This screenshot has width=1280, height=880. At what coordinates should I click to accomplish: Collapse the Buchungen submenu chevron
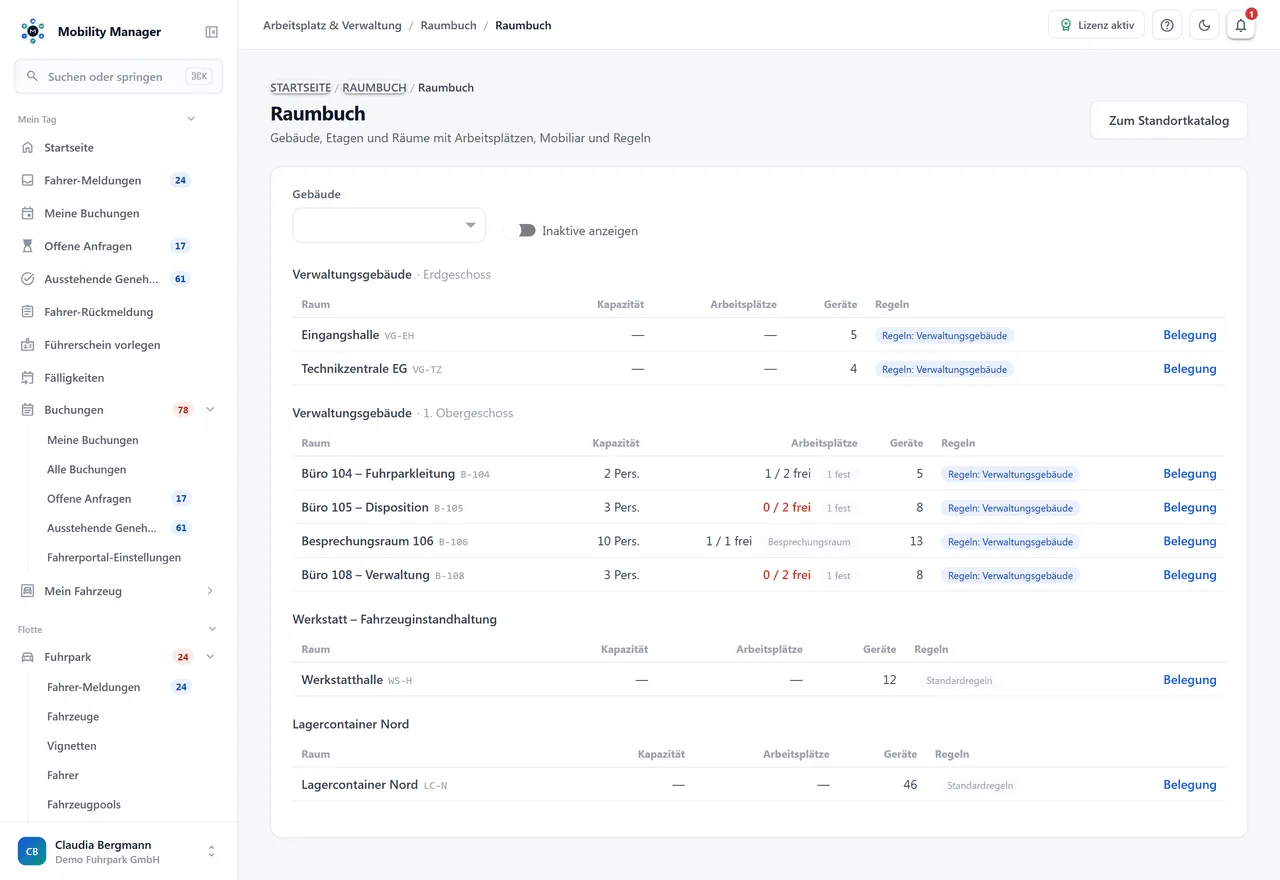coord(210,410)
